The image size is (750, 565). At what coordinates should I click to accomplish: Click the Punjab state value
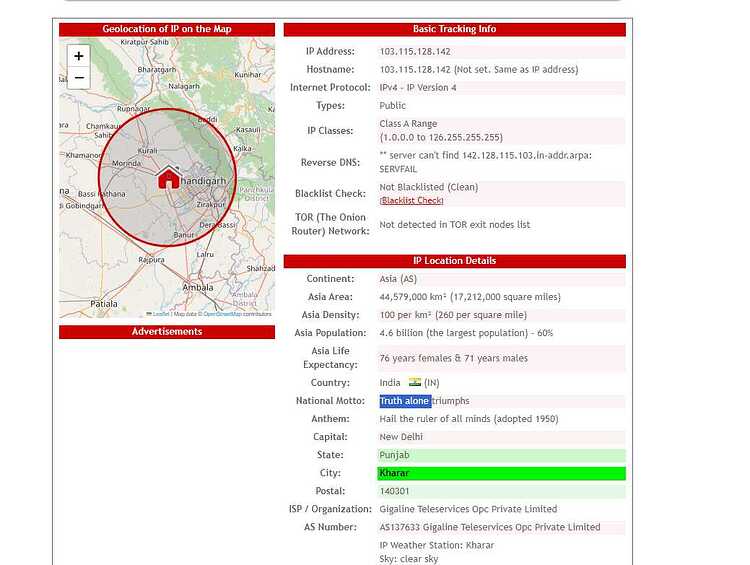pos(395,455)
